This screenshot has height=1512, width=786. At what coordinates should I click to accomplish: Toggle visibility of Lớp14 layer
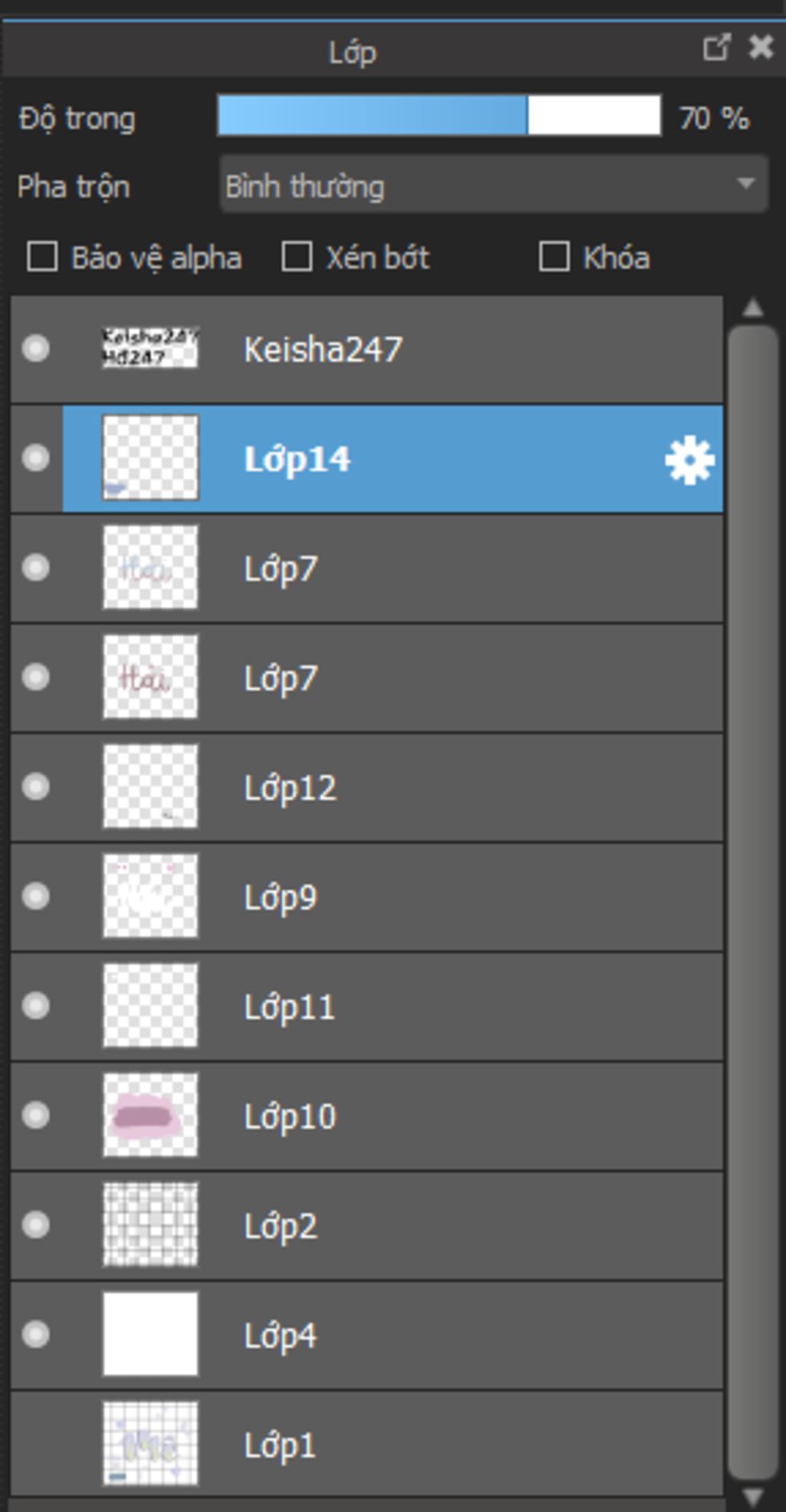[36, 458]
